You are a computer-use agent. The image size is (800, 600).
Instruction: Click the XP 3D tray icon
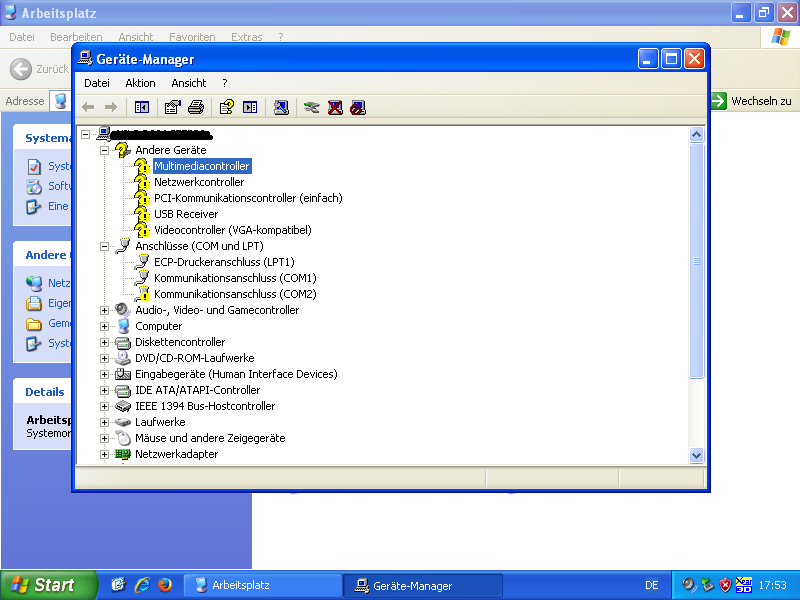tap(744, 585)
